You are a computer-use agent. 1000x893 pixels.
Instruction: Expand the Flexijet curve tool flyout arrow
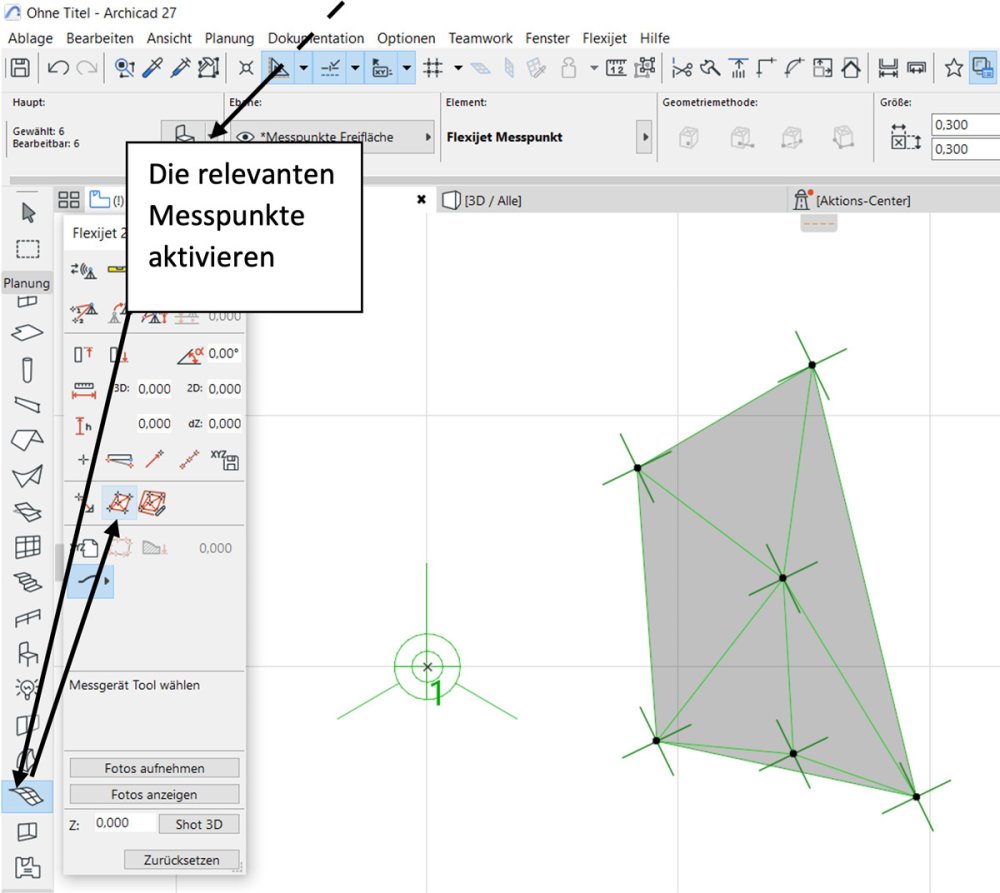click(107, 581)
